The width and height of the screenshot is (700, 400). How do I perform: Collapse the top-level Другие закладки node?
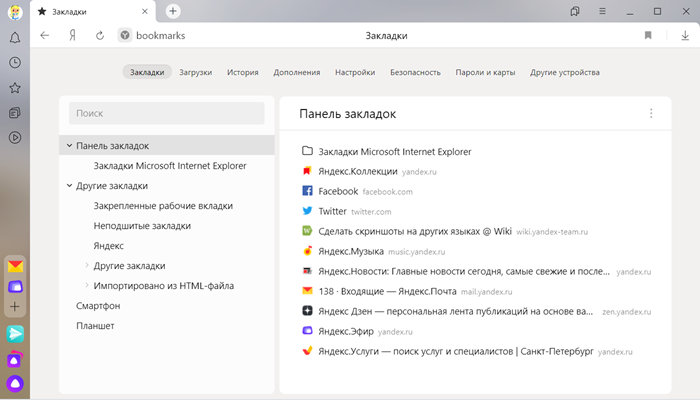(x=69, y=185)
